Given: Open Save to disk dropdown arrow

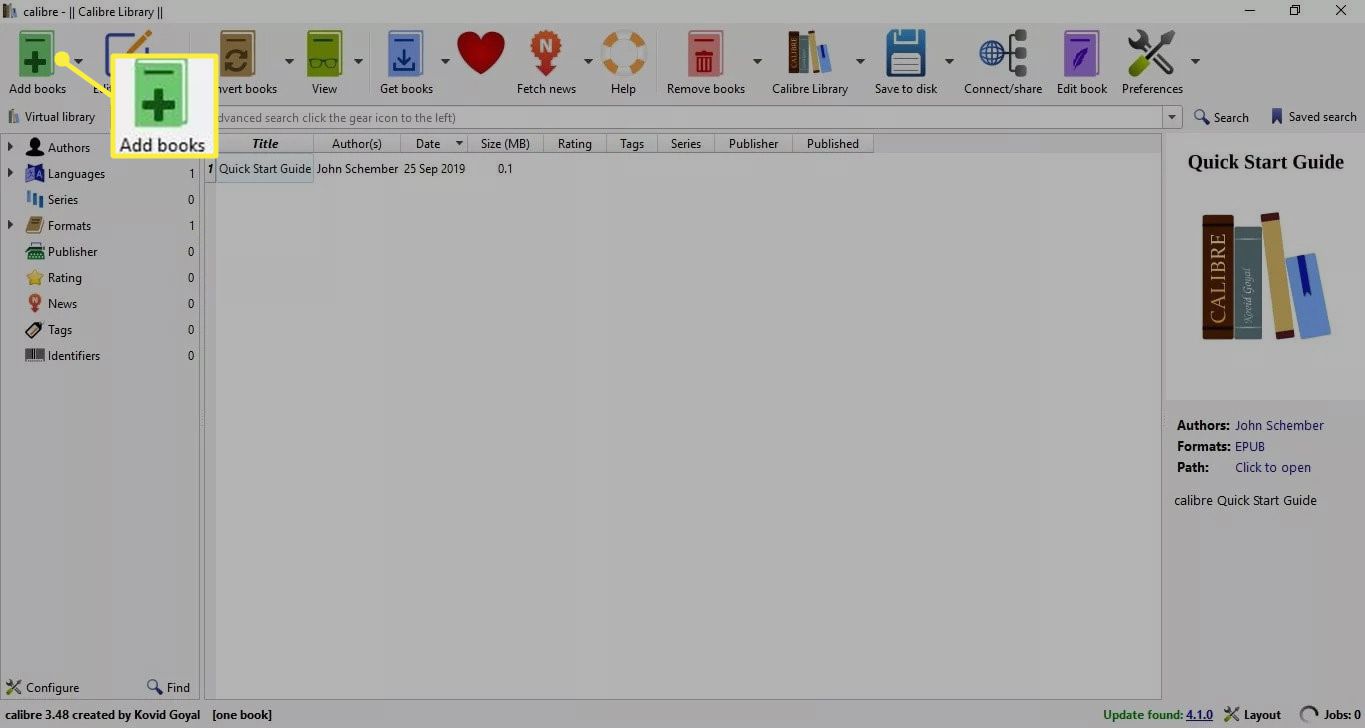Looking at the screenshot, I should pos(949,61).
